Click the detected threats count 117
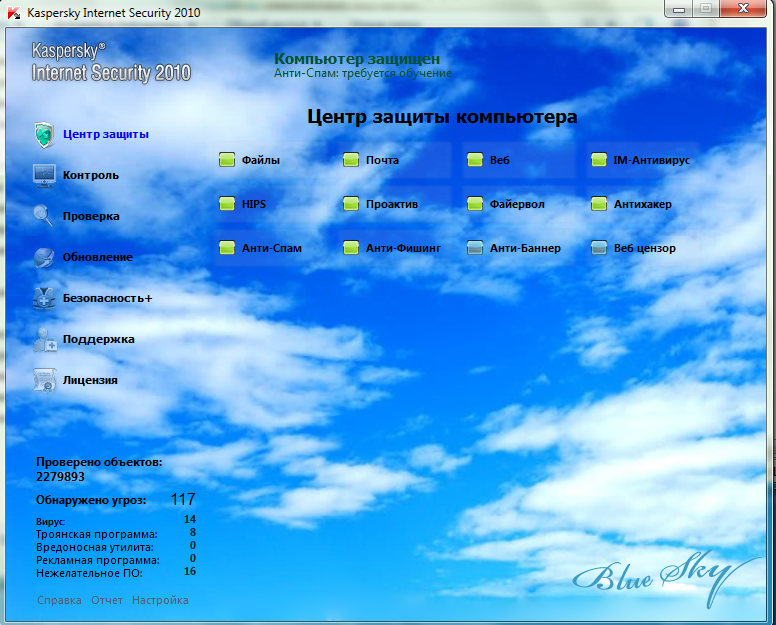 (x=183, y=499)
